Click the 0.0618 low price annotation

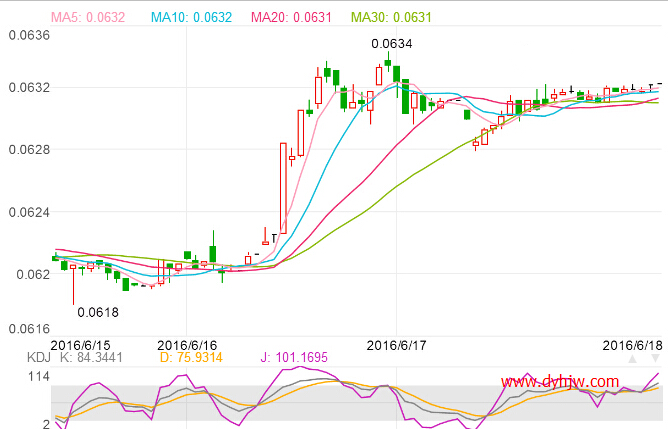[x=98, y=313]
